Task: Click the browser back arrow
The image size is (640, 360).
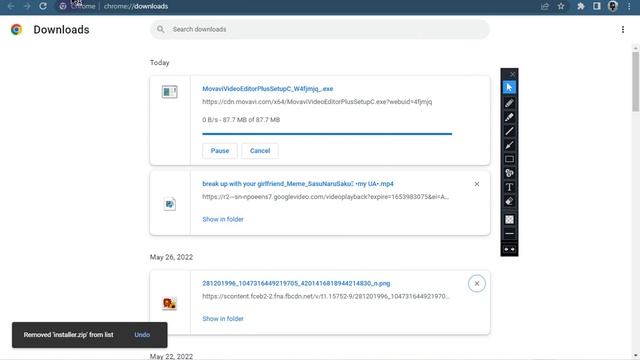Action: pyautogui.click(x=11, y=6)
